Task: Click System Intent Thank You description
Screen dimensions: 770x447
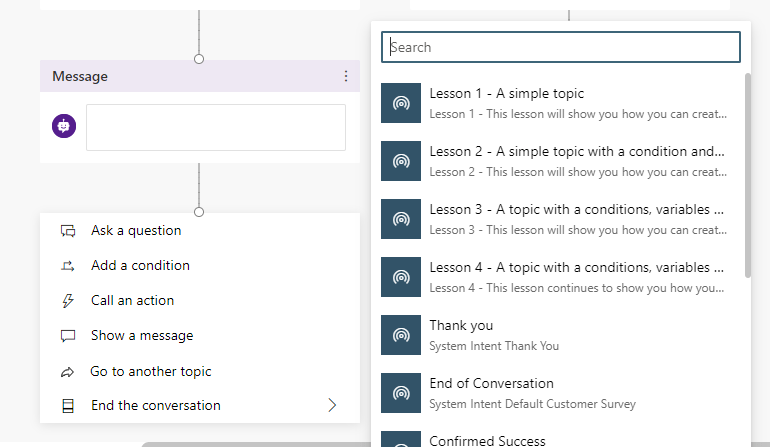Action: (x=494, y=346)
